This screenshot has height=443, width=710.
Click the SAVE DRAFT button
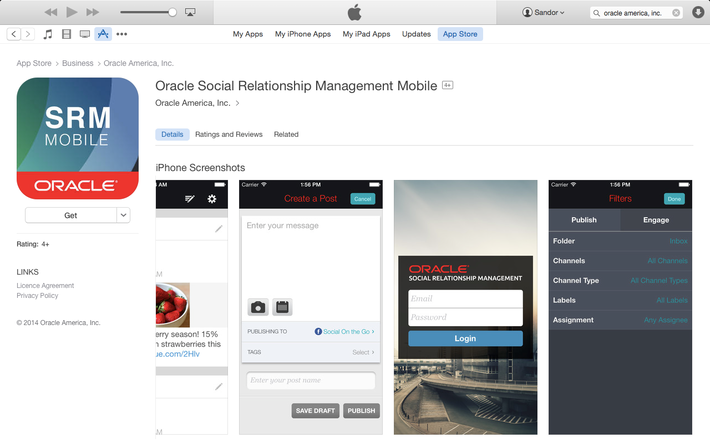click(x=315, y=410)
